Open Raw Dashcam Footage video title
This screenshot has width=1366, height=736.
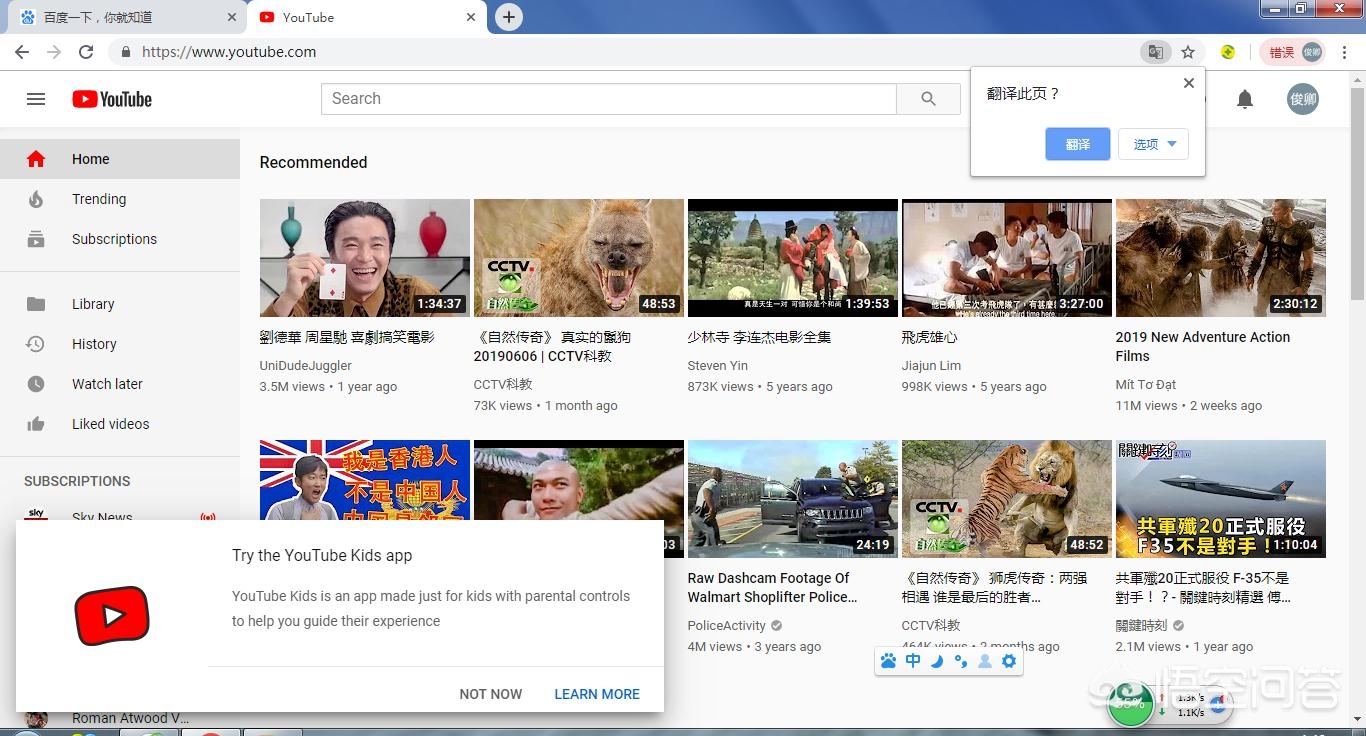pos(773,587)
